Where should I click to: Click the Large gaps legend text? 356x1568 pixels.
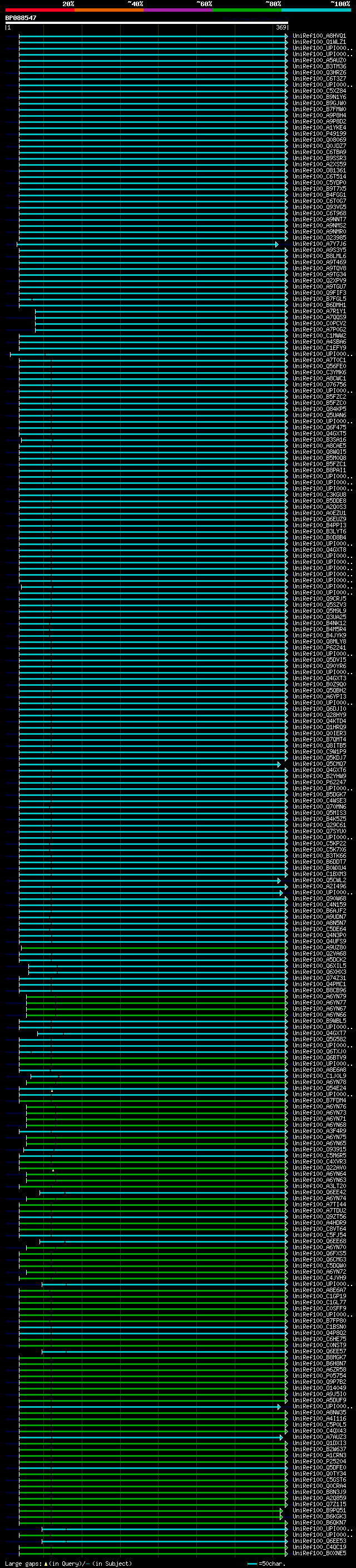coord(68,1563)
